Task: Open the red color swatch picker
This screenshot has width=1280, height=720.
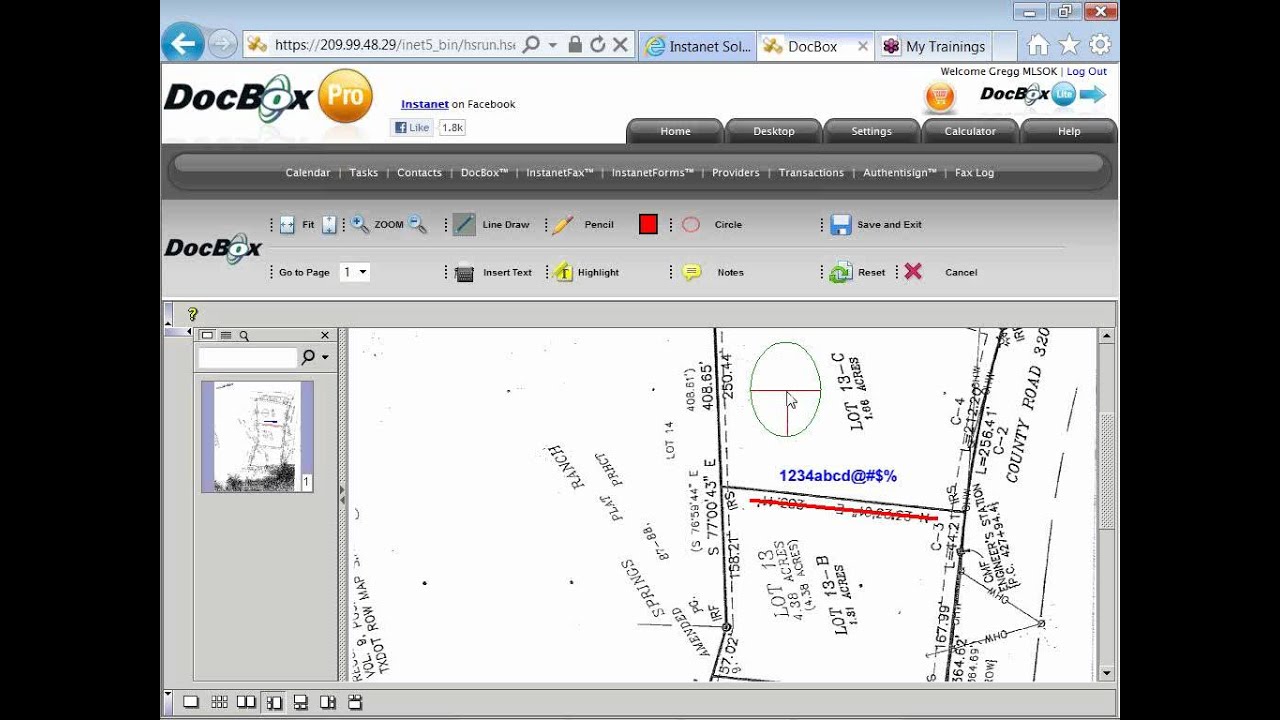Action: point(648,225)
